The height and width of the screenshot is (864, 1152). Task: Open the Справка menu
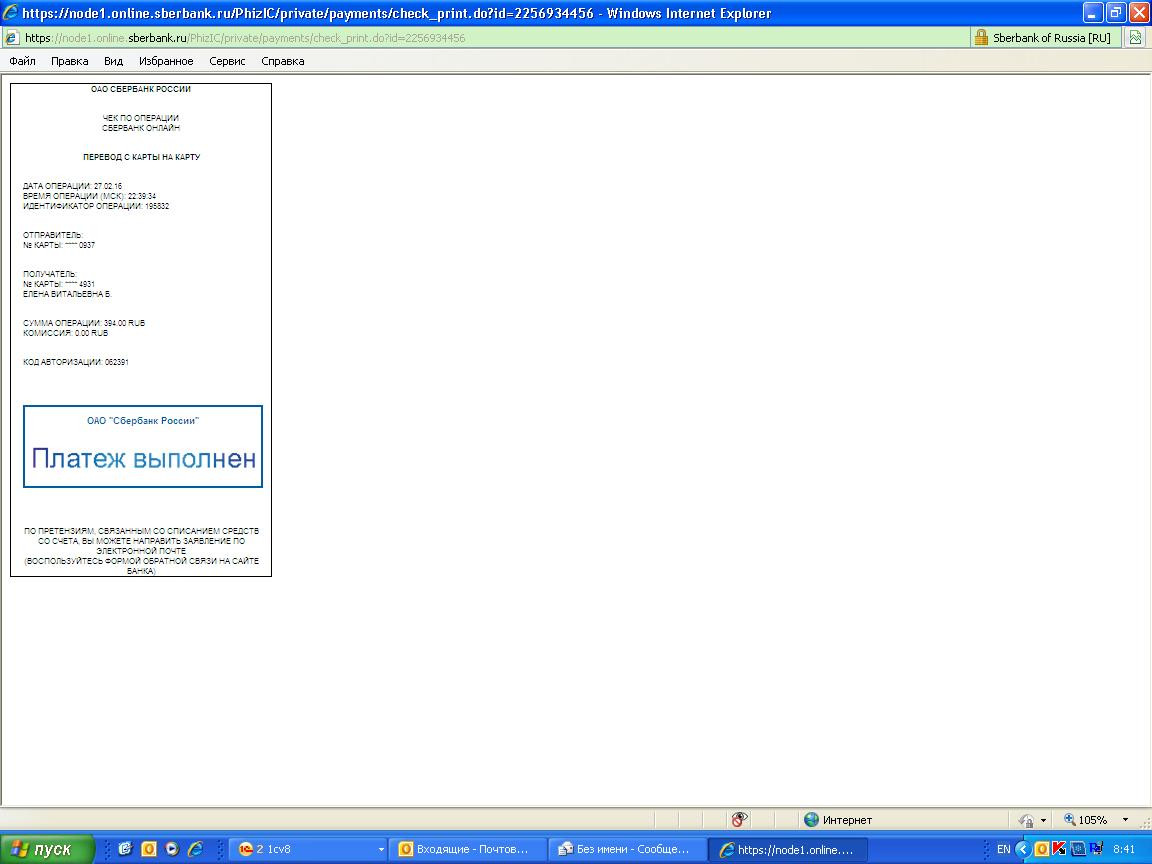[x=283, y=61]
